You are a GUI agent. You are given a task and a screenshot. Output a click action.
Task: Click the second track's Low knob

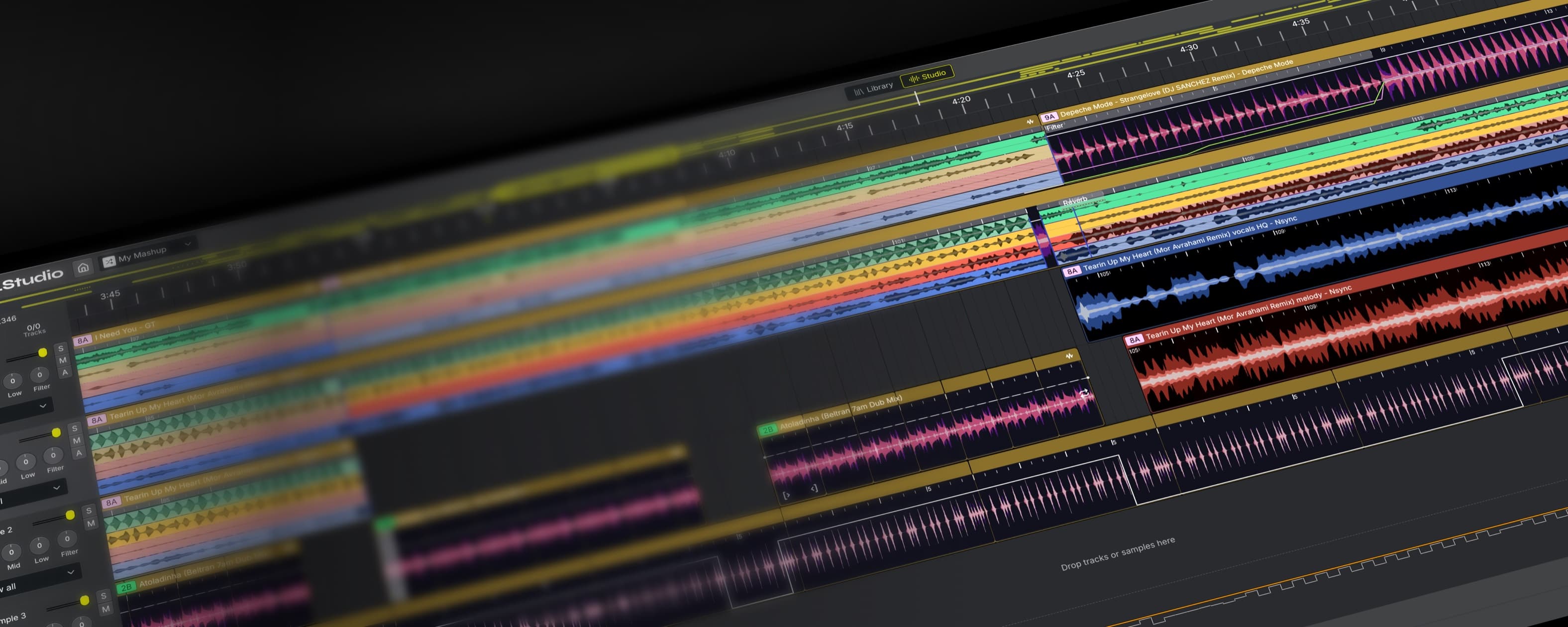click(x=25, y=462)
